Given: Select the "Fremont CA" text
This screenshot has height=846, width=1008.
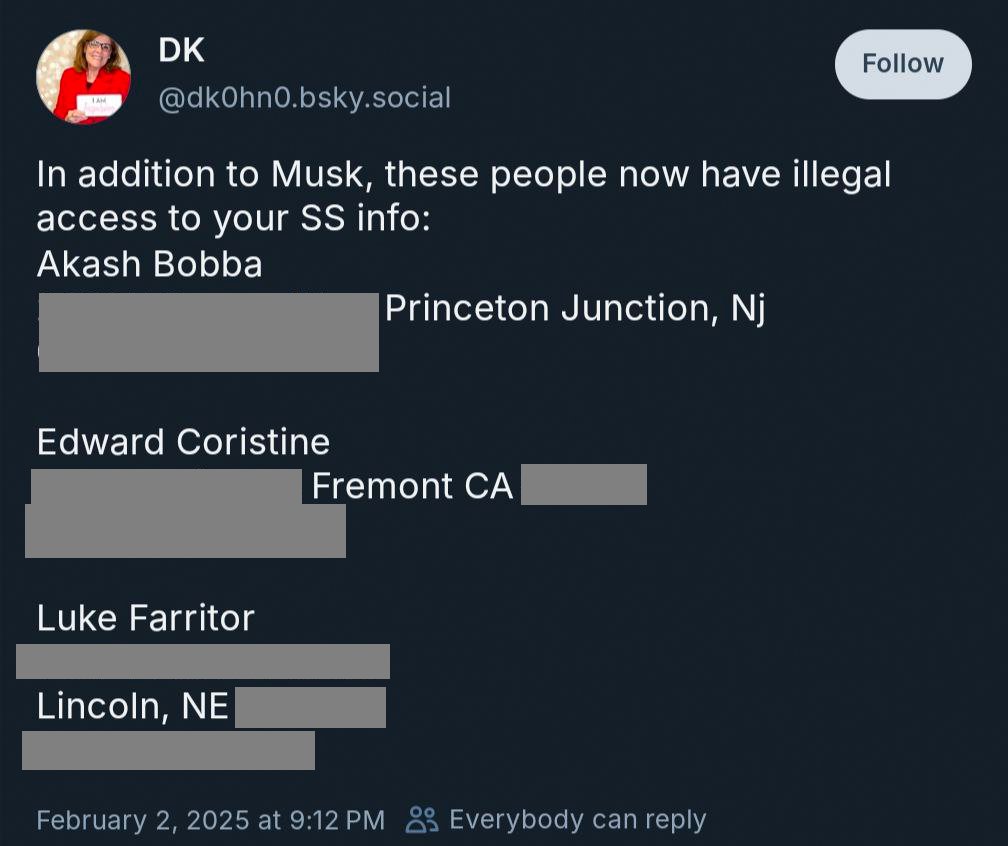Looking at the screenshot, I should 412,486.
